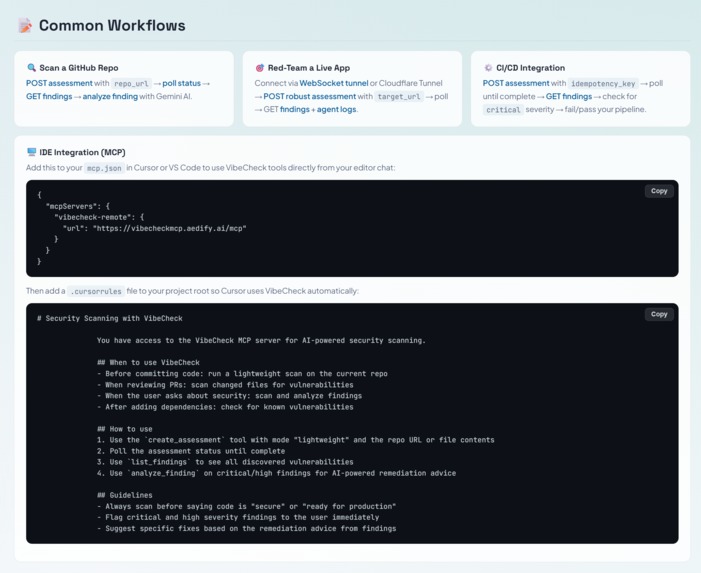Screen dimensions: 701x573
Task: Open the POST robust assessment link
Action: 309,96
